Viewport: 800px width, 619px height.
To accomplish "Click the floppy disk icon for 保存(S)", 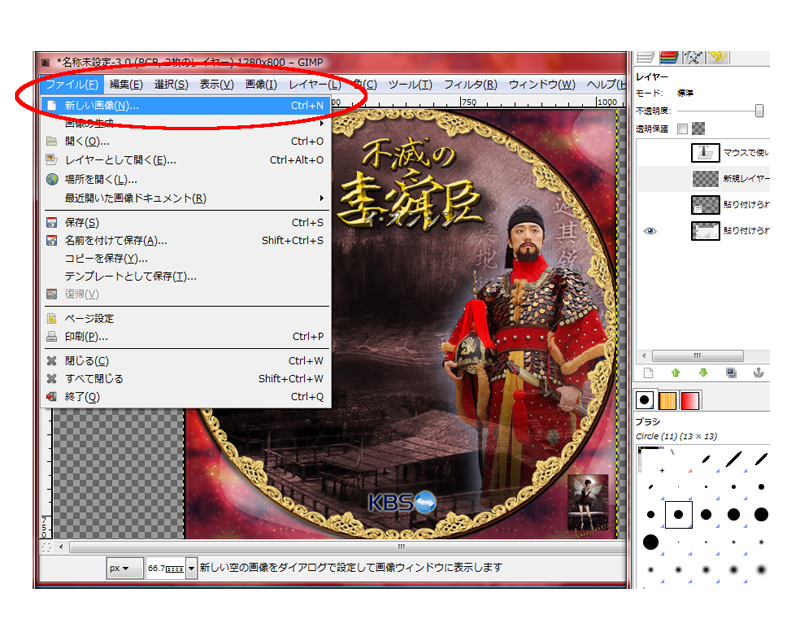I will click(52, 222).
